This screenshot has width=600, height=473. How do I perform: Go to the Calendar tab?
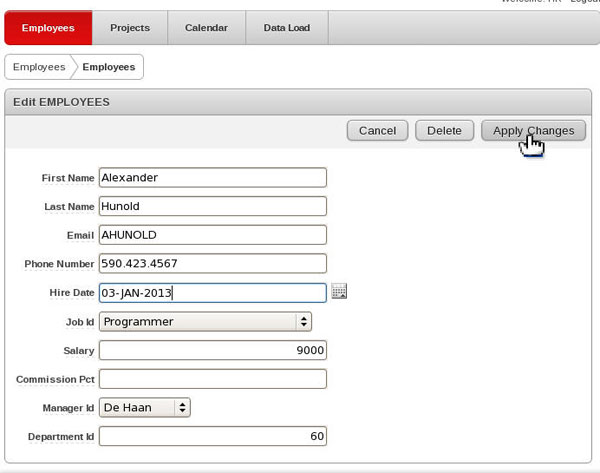[206, 28]
